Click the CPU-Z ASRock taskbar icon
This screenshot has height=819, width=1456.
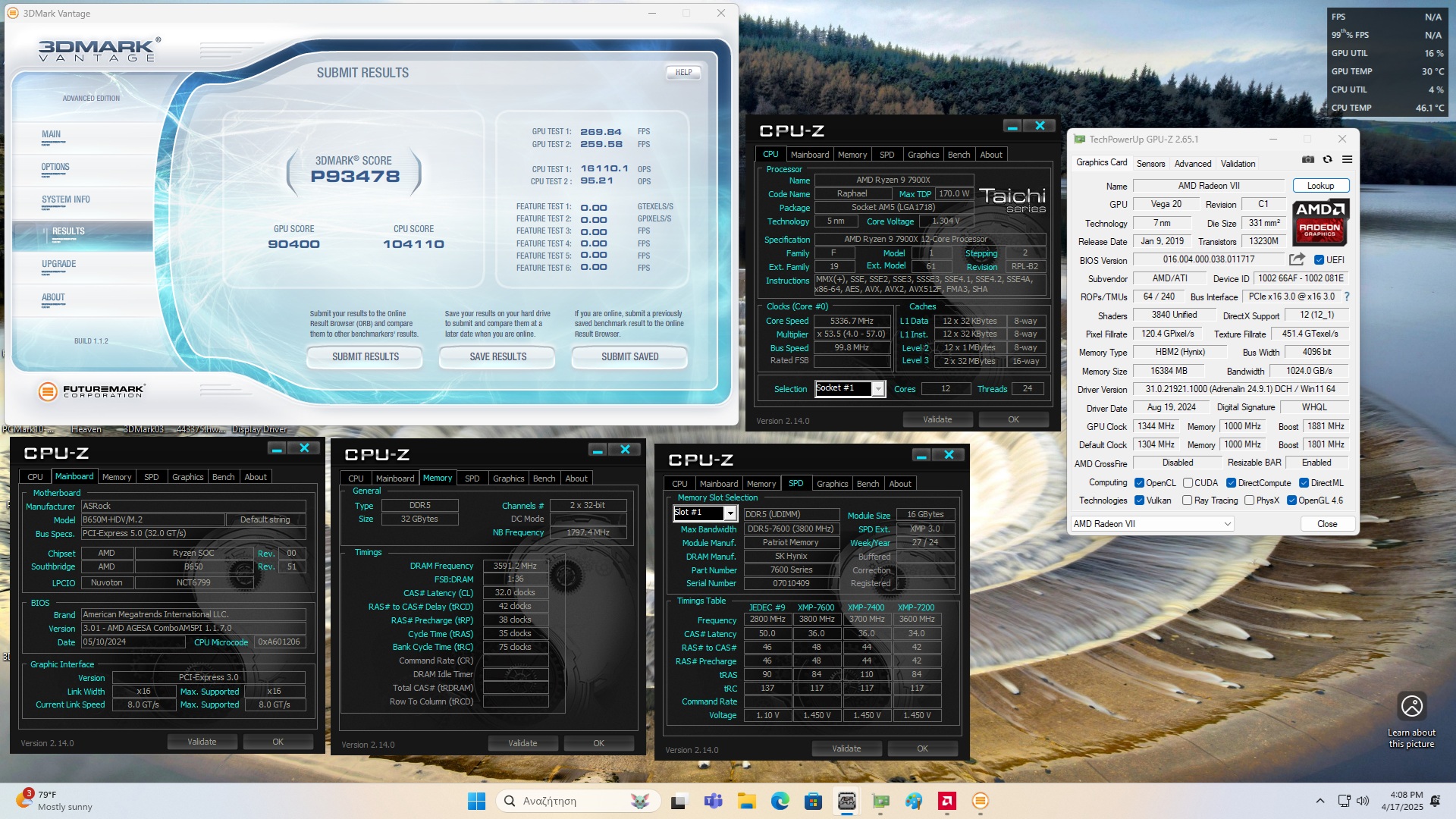pos(846,801)
